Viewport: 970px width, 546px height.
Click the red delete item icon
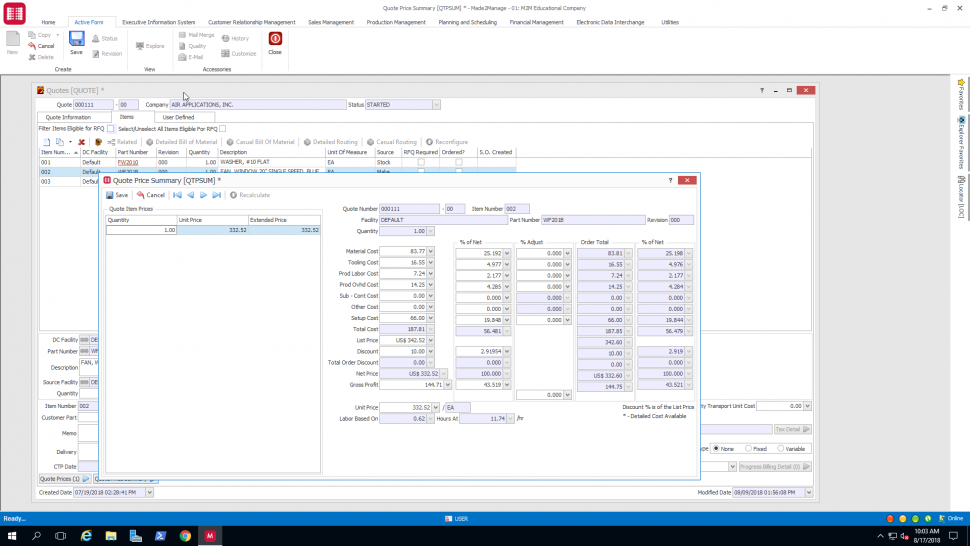pyautogui.click(x=82, y=142)
